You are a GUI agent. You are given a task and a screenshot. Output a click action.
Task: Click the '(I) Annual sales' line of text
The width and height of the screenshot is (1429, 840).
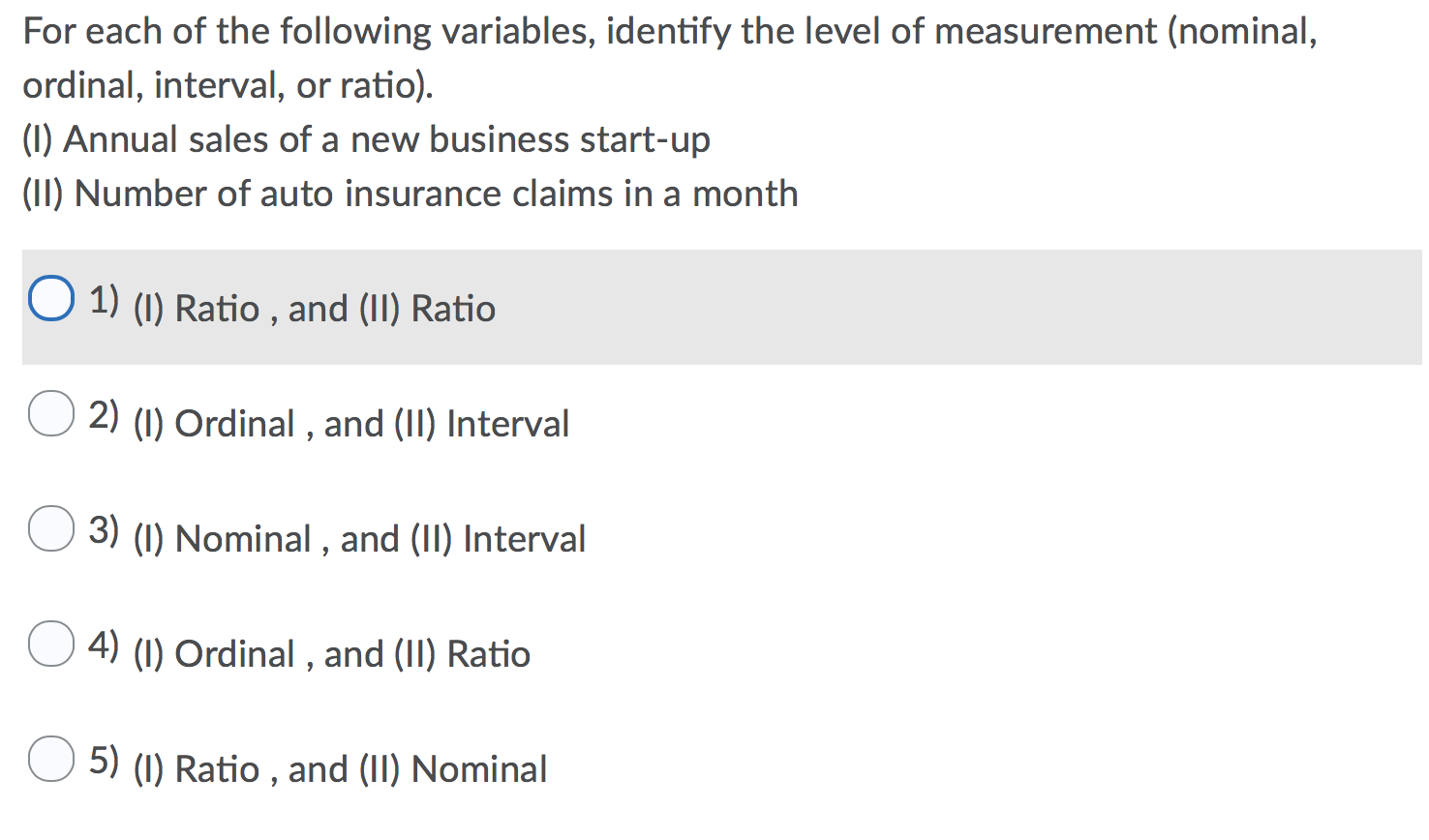(366, 140)
